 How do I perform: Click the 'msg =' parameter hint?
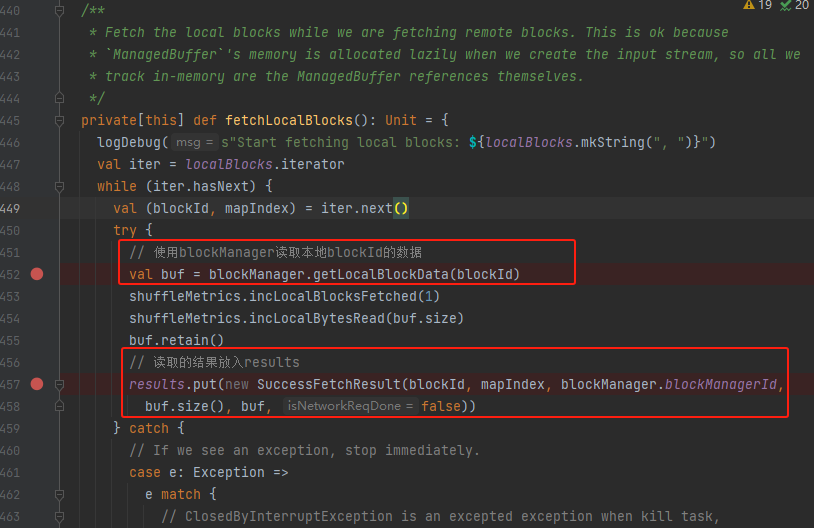coord(194,142)
